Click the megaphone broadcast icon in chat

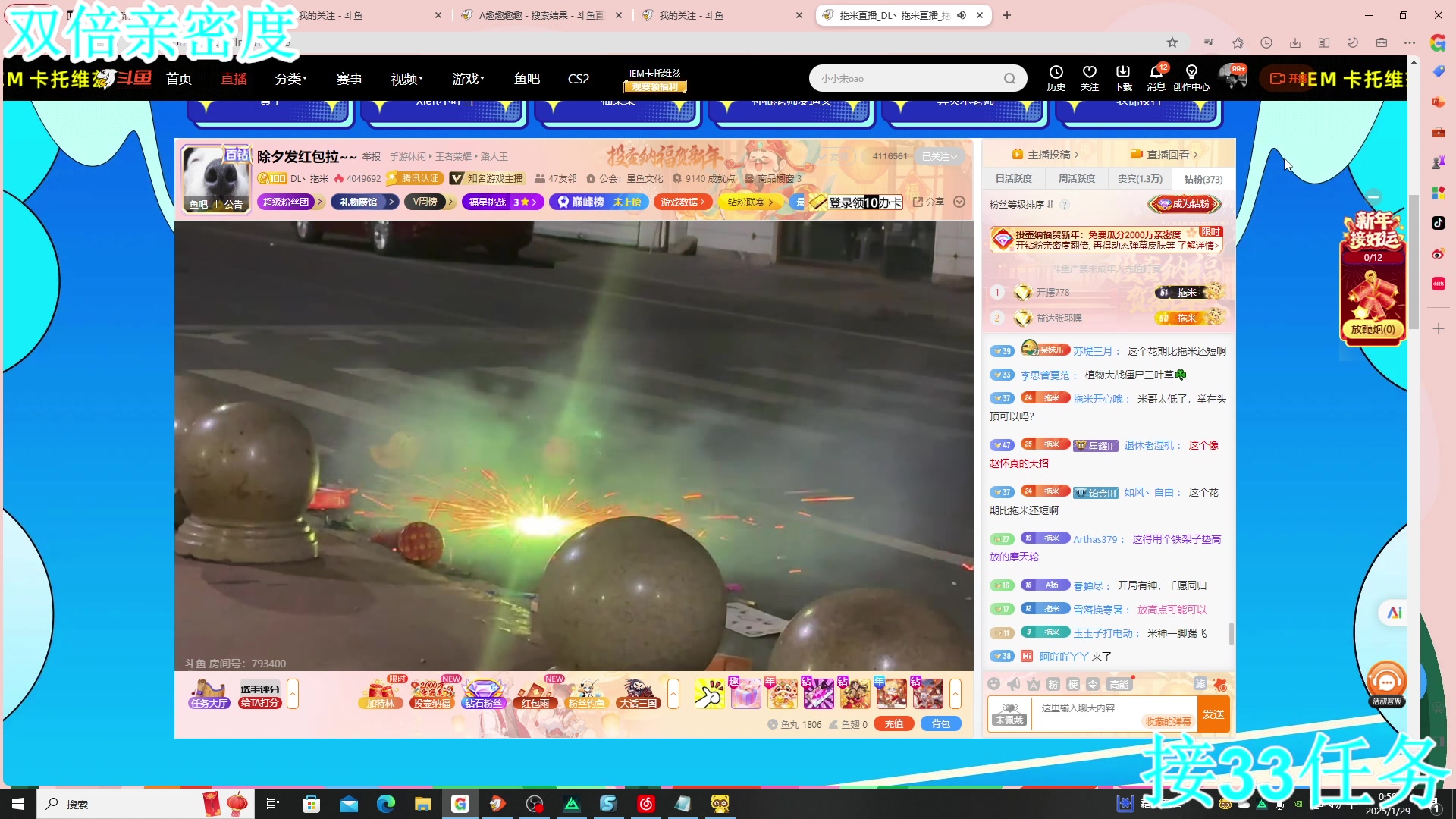(1013, 684)
